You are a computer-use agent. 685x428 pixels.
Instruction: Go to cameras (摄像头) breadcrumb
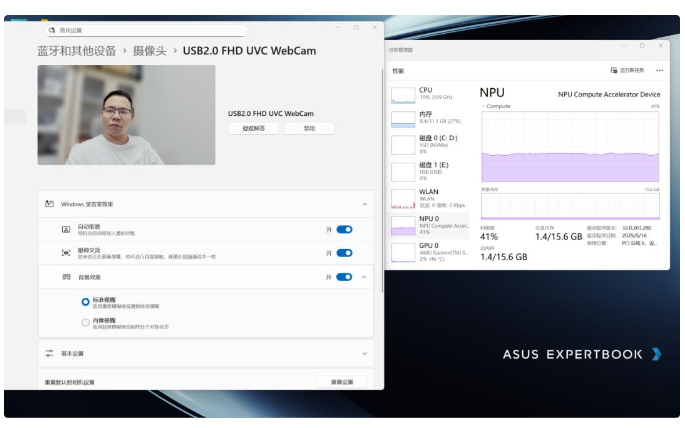150,51
